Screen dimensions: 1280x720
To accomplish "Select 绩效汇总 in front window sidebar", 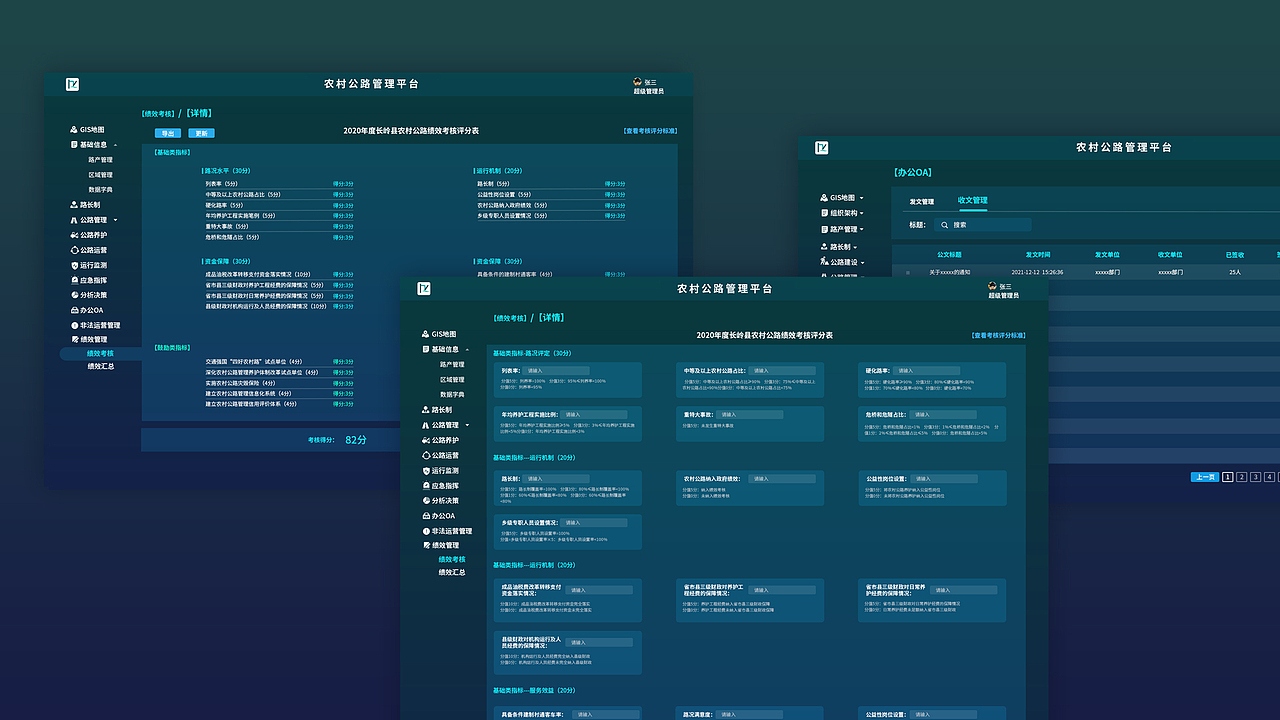I will 452,573.
